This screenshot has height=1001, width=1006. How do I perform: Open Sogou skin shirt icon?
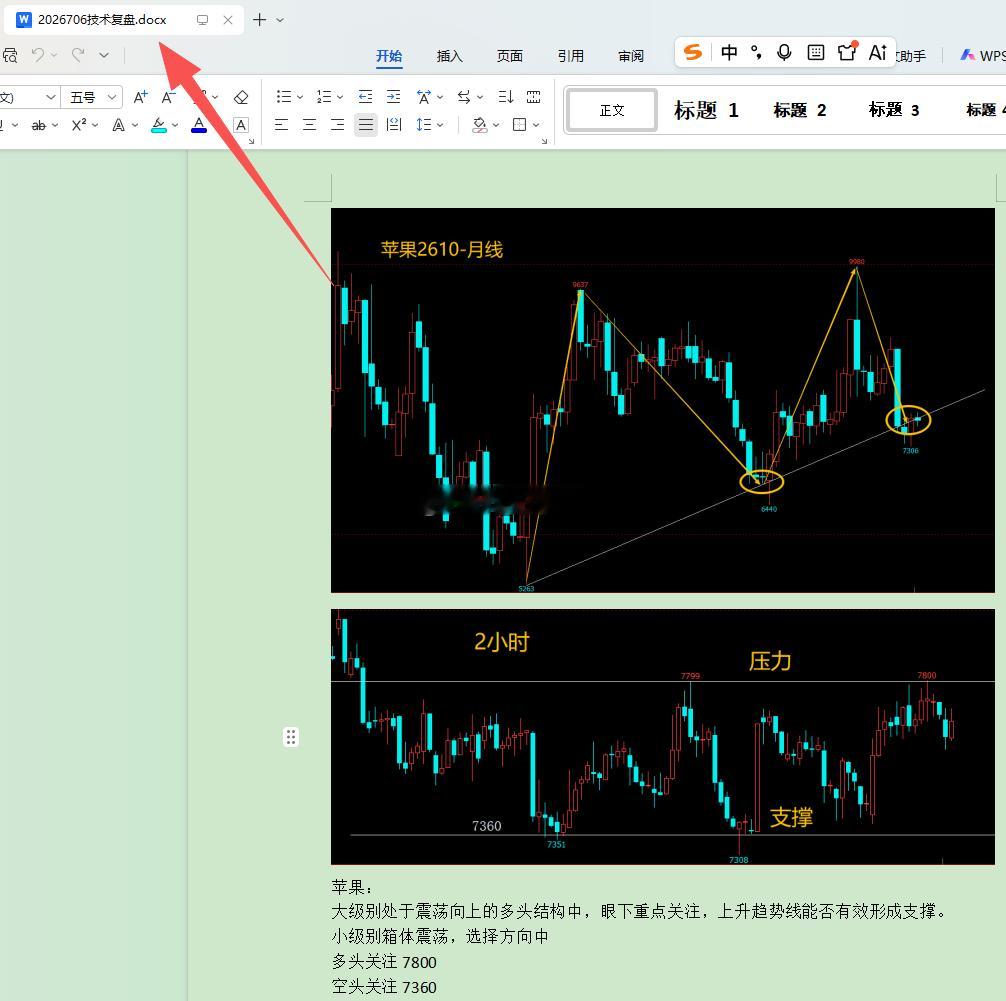847,52
